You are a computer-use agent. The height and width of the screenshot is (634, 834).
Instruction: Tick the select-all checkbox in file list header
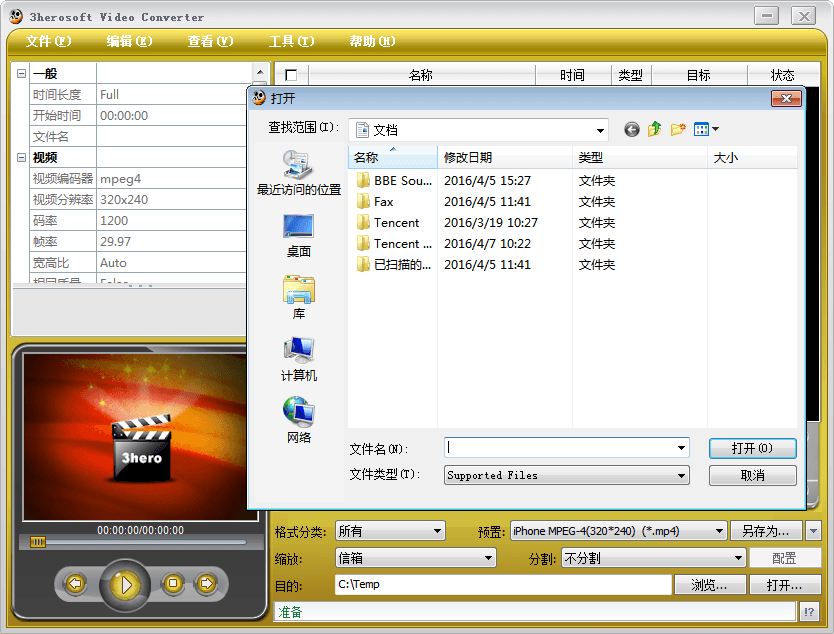291,75
